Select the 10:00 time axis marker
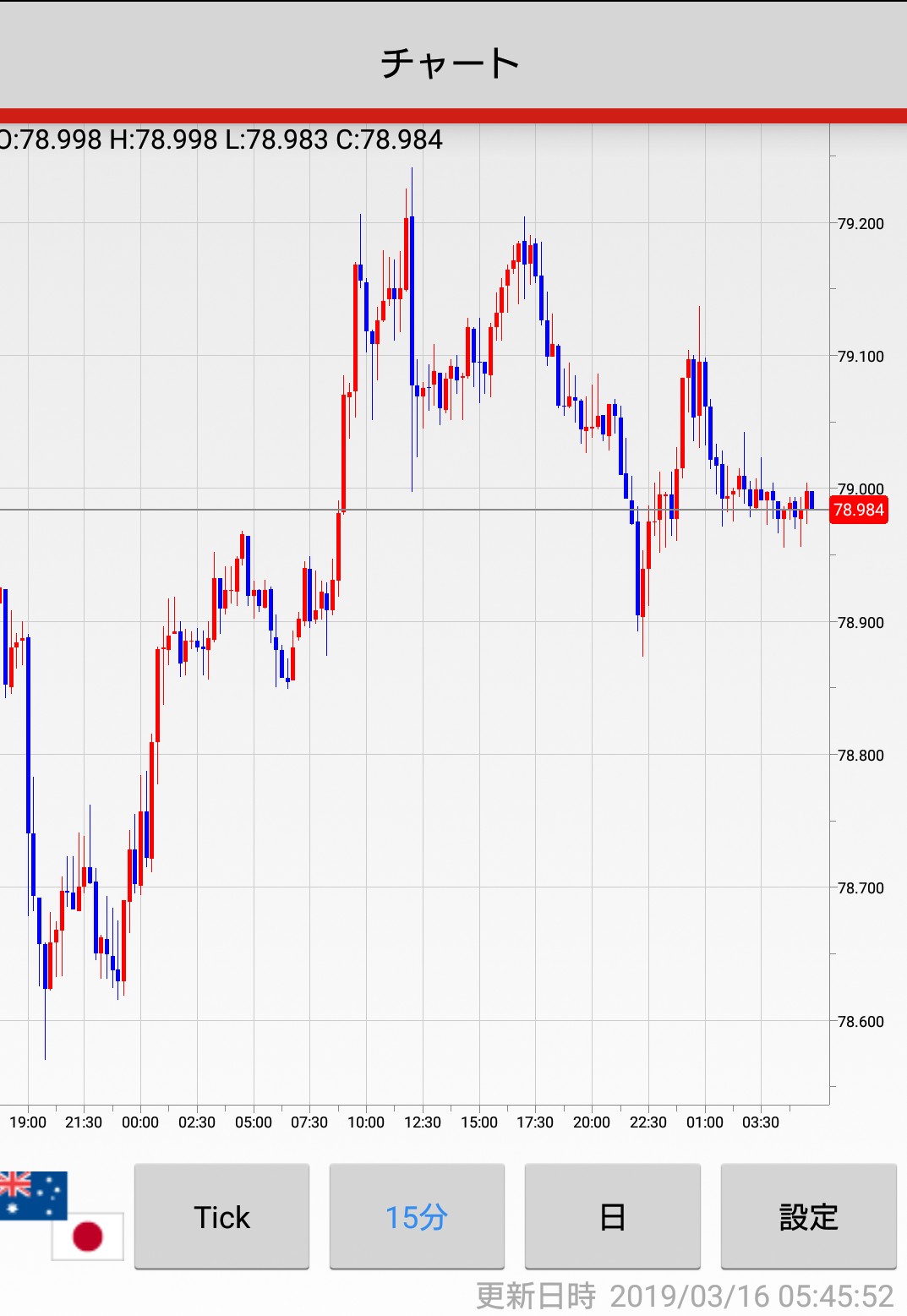 click(366, 1122)
